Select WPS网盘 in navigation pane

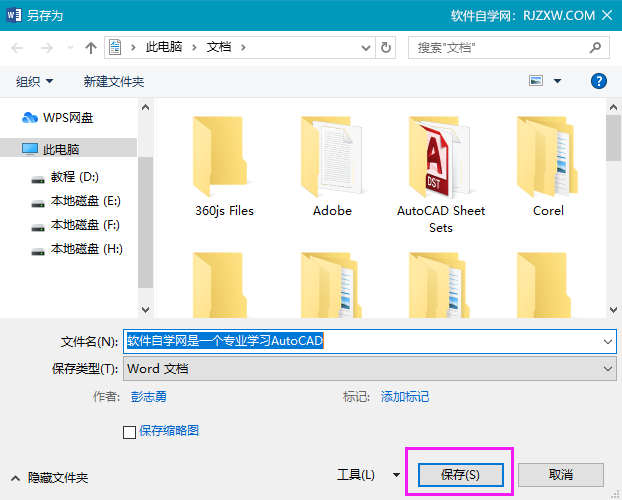point(68,118)
